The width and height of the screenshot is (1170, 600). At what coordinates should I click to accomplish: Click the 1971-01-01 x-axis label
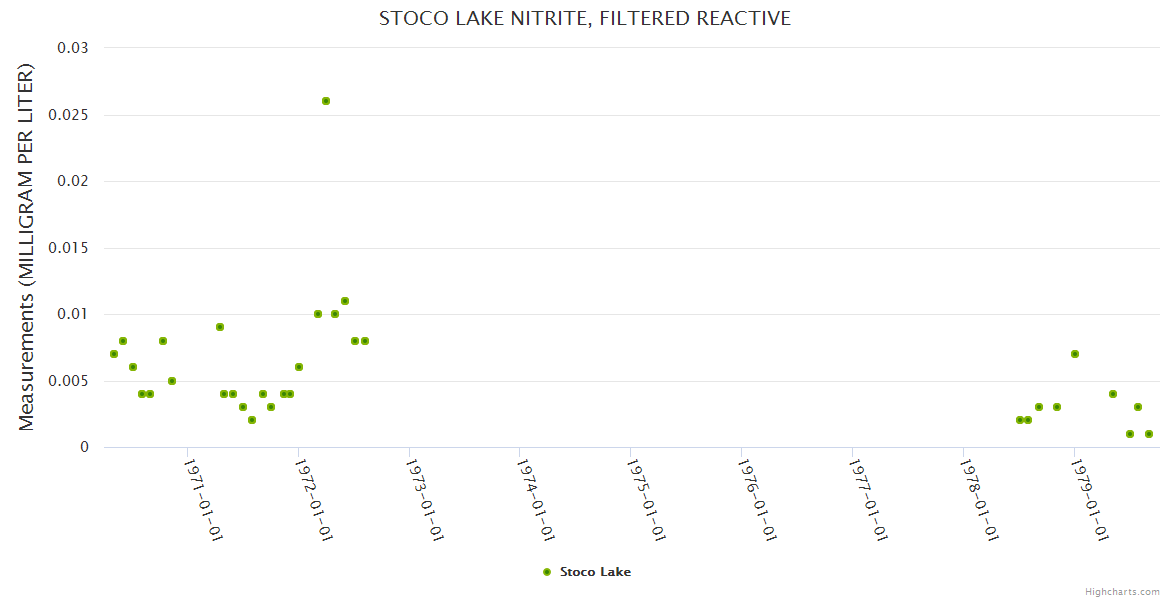[x=203, y=499]
